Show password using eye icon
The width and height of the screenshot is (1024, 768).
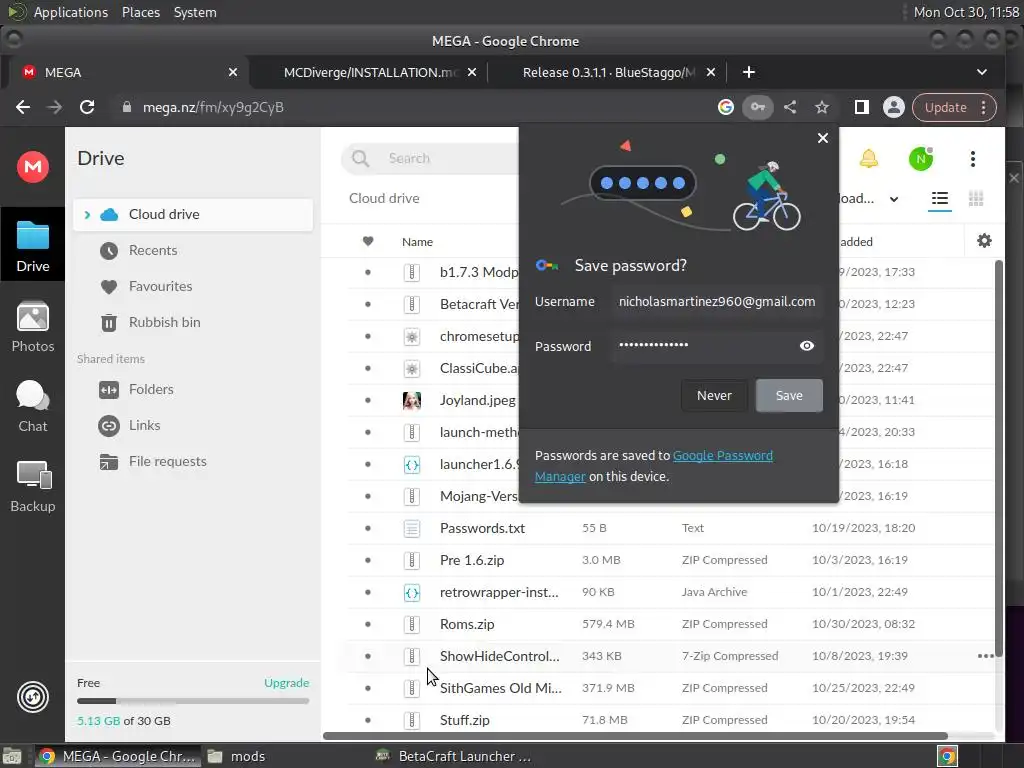(x=807, y=345)
